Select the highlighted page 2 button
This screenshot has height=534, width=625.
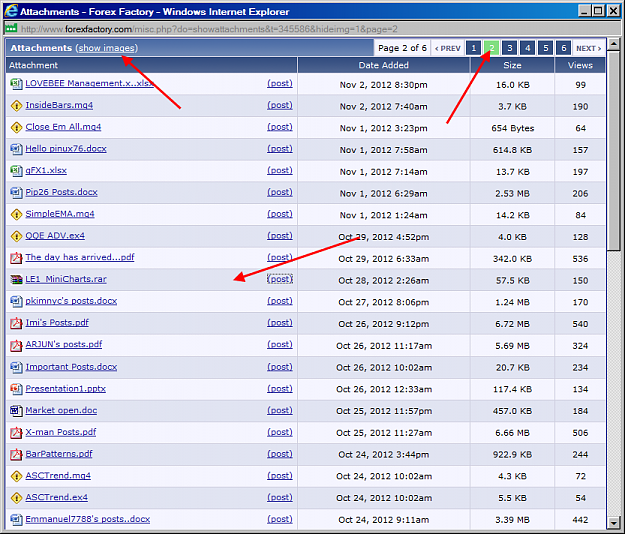point(491,48)
